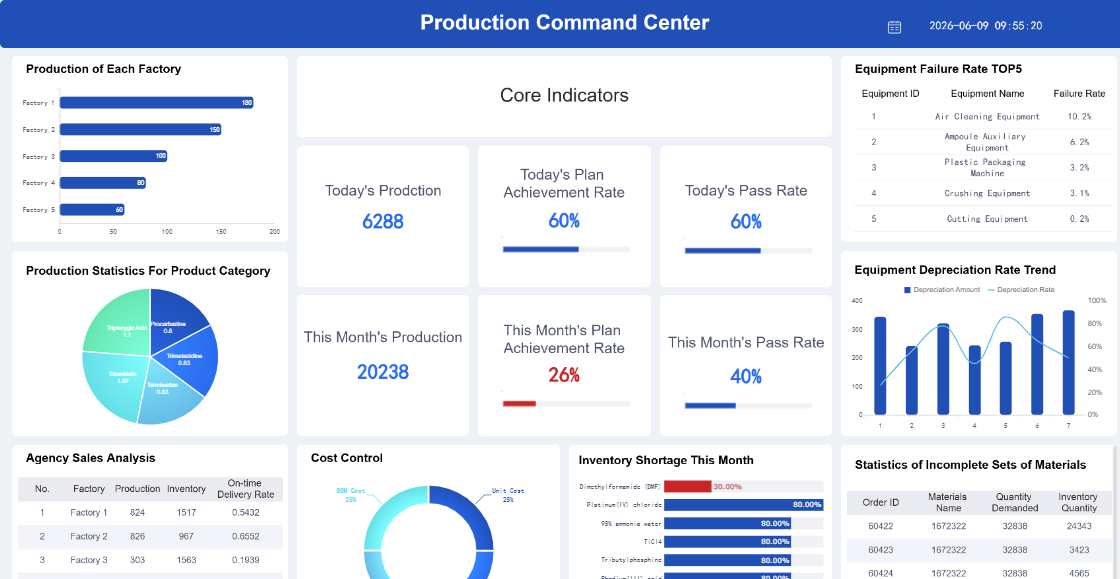Click the Unit Cost 25% donut label
The height and width of the screenshot is (579, 1120).
508,495
